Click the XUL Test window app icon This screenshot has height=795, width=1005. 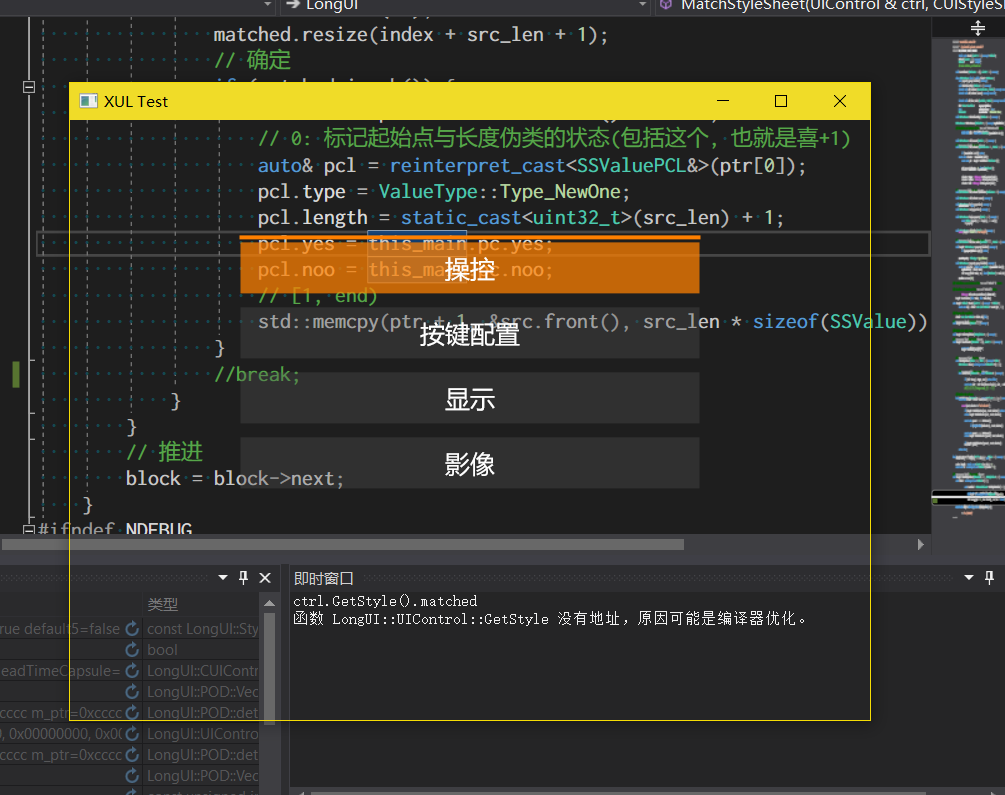pyautogui.click(x=88, y=101)
